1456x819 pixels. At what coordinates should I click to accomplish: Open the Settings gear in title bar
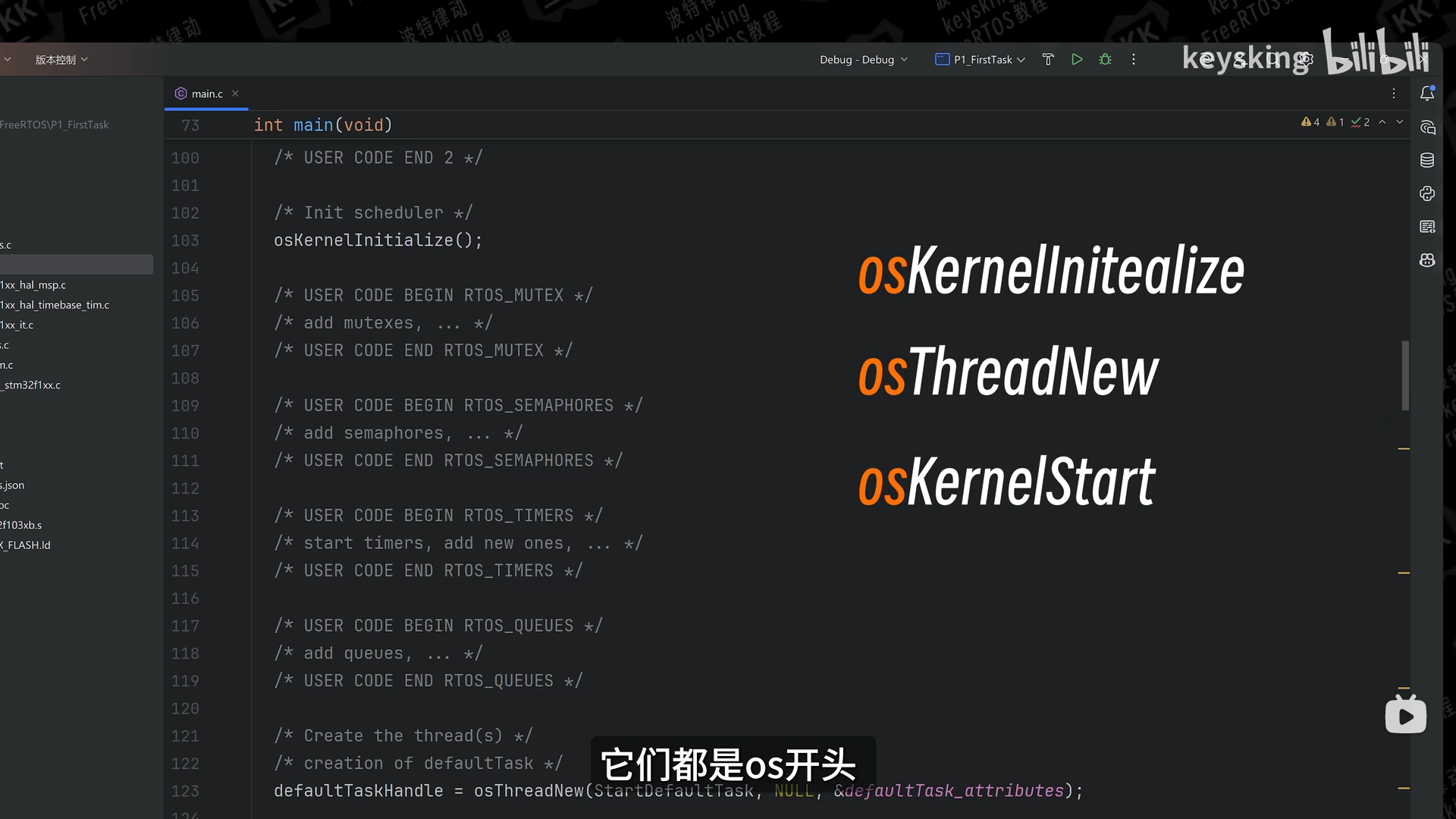coord(1306,59)
